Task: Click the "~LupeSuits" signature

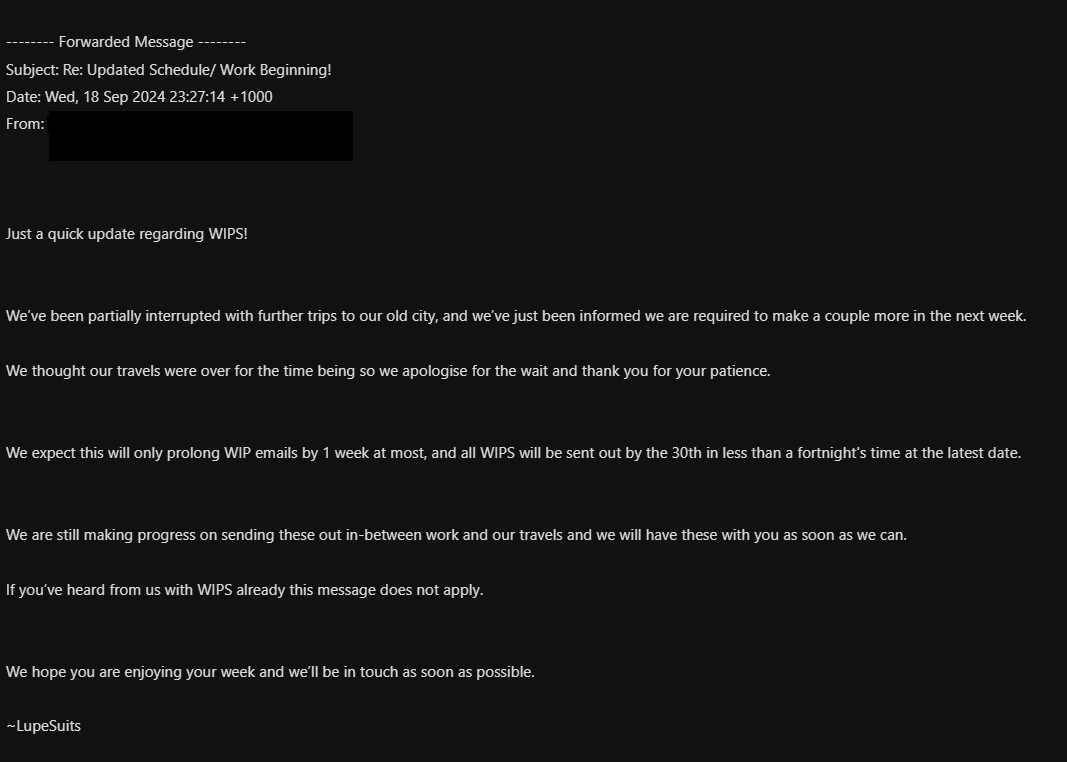Action: coord(43,726)
